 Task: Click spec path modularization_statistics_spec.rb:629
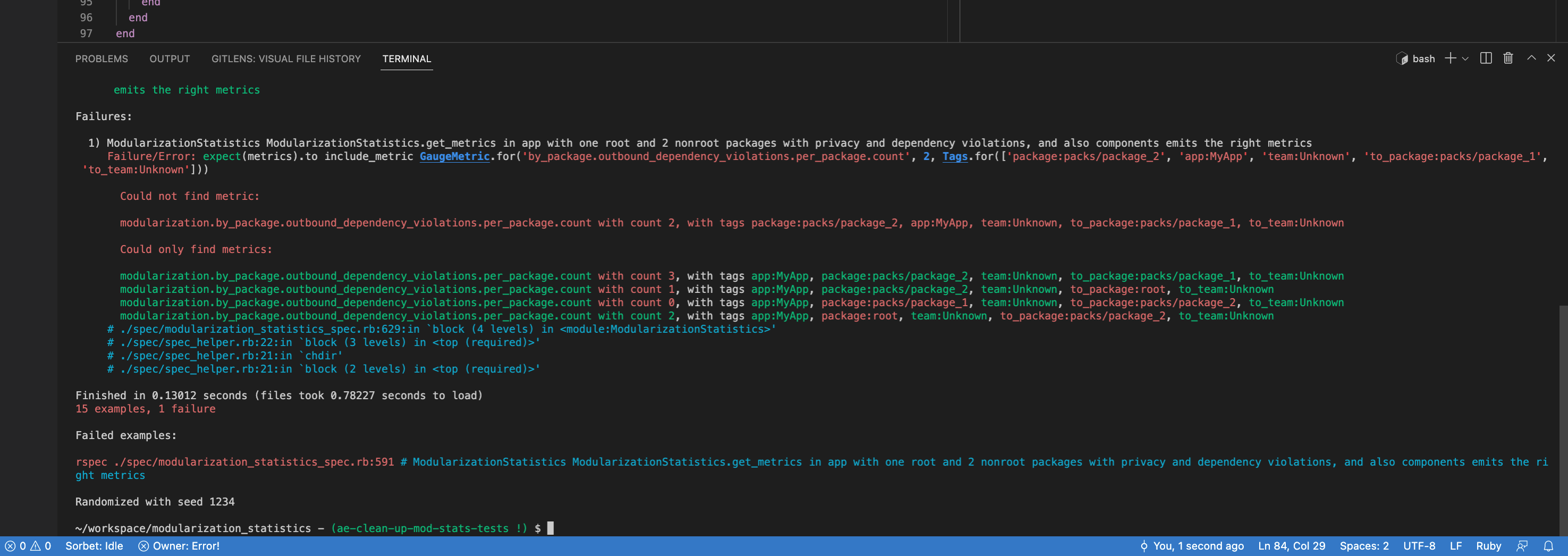pyautogui.click(x=263, y=330)
